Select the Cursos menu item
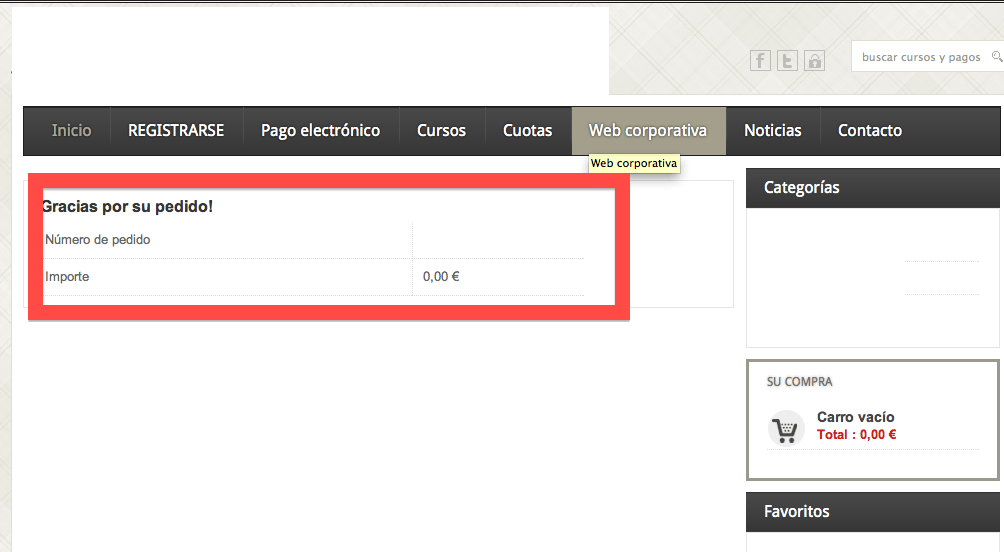Image resolution: width=1004 pixels, height=552 pixels. click(x=441, y=131)
